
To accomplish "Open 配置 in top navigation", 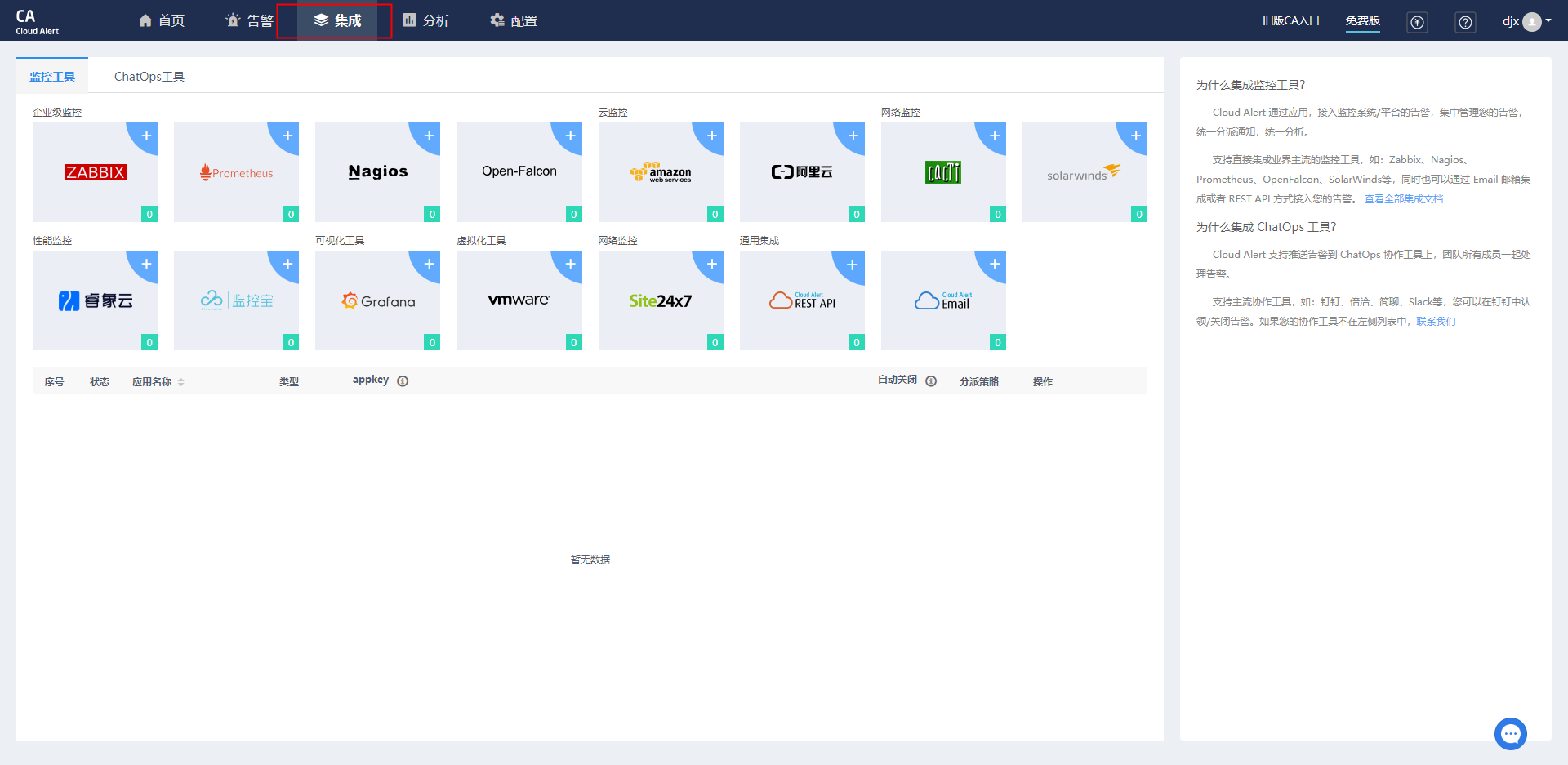I will pos(514,20).
